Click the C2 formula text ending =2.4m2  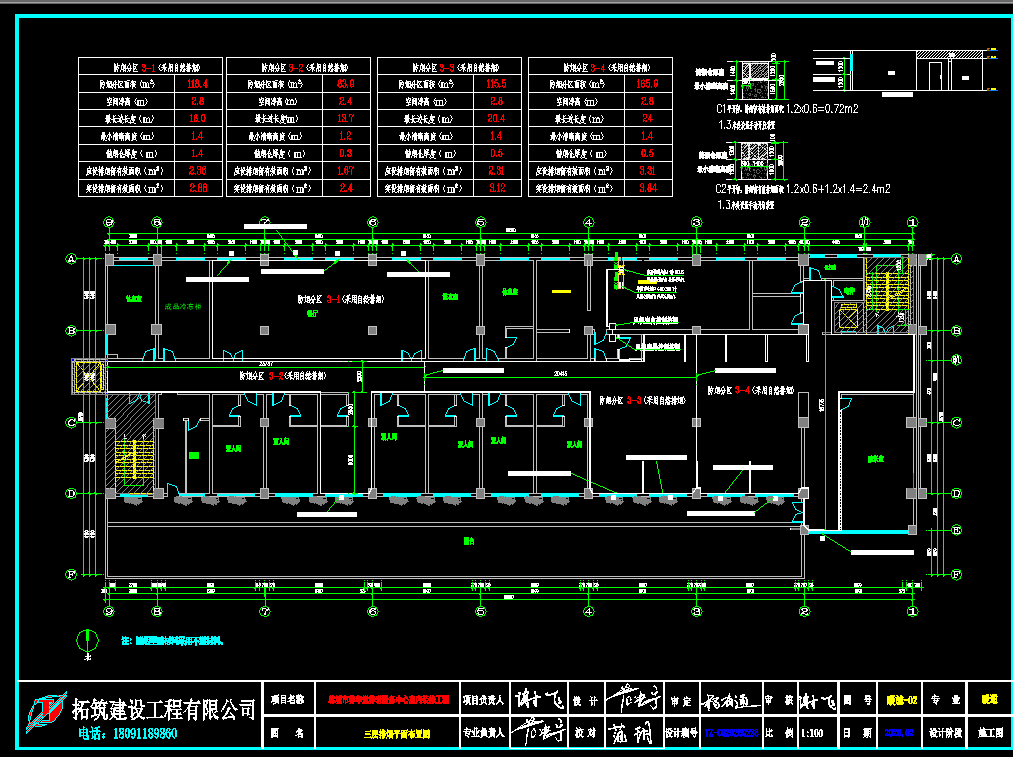tap(838, 188)
